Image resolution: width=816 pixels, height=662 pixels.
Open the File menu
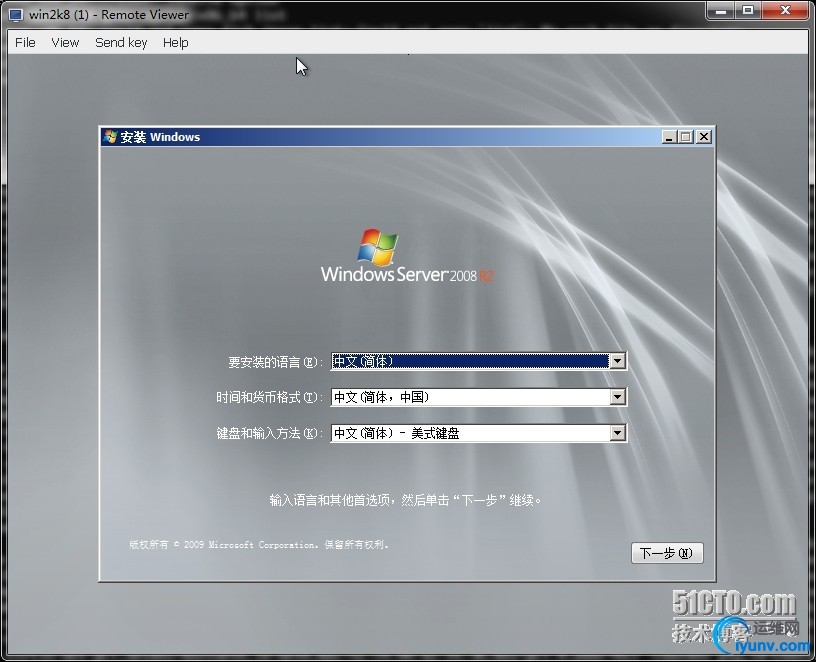[25, 43]
